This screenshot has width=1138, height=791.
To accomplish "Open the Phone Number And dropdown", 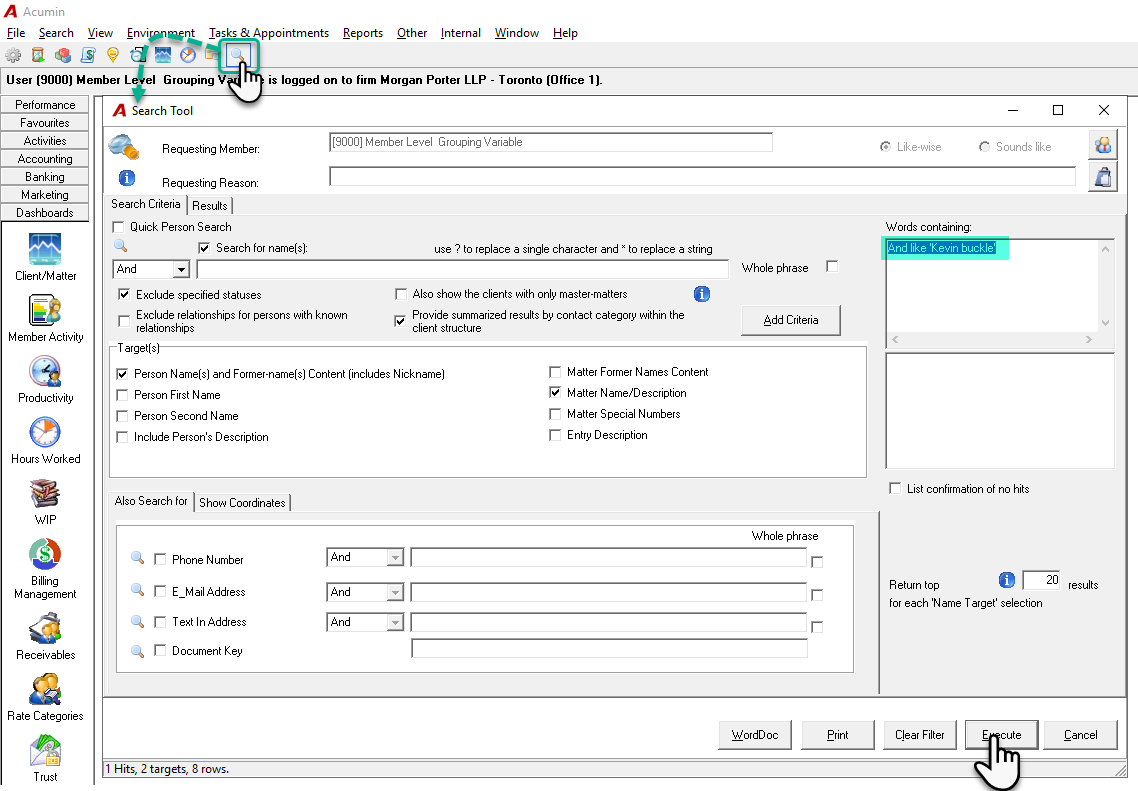I will coord(395,557).
